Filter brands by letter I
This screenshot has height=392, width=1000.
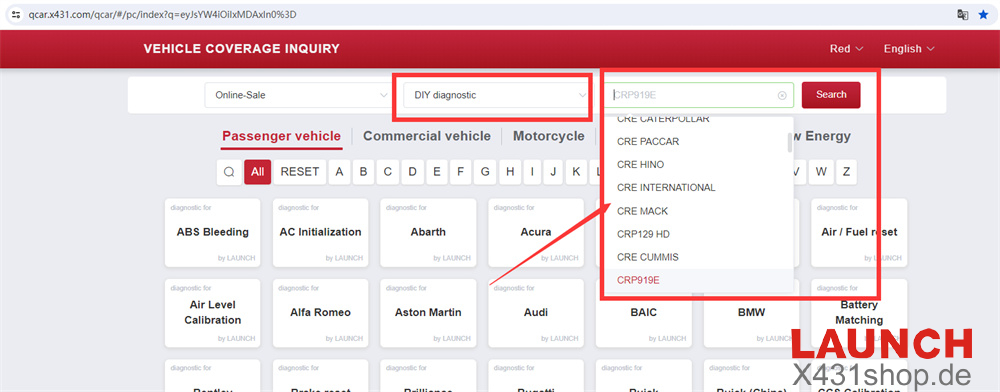[x=532, y=172]
